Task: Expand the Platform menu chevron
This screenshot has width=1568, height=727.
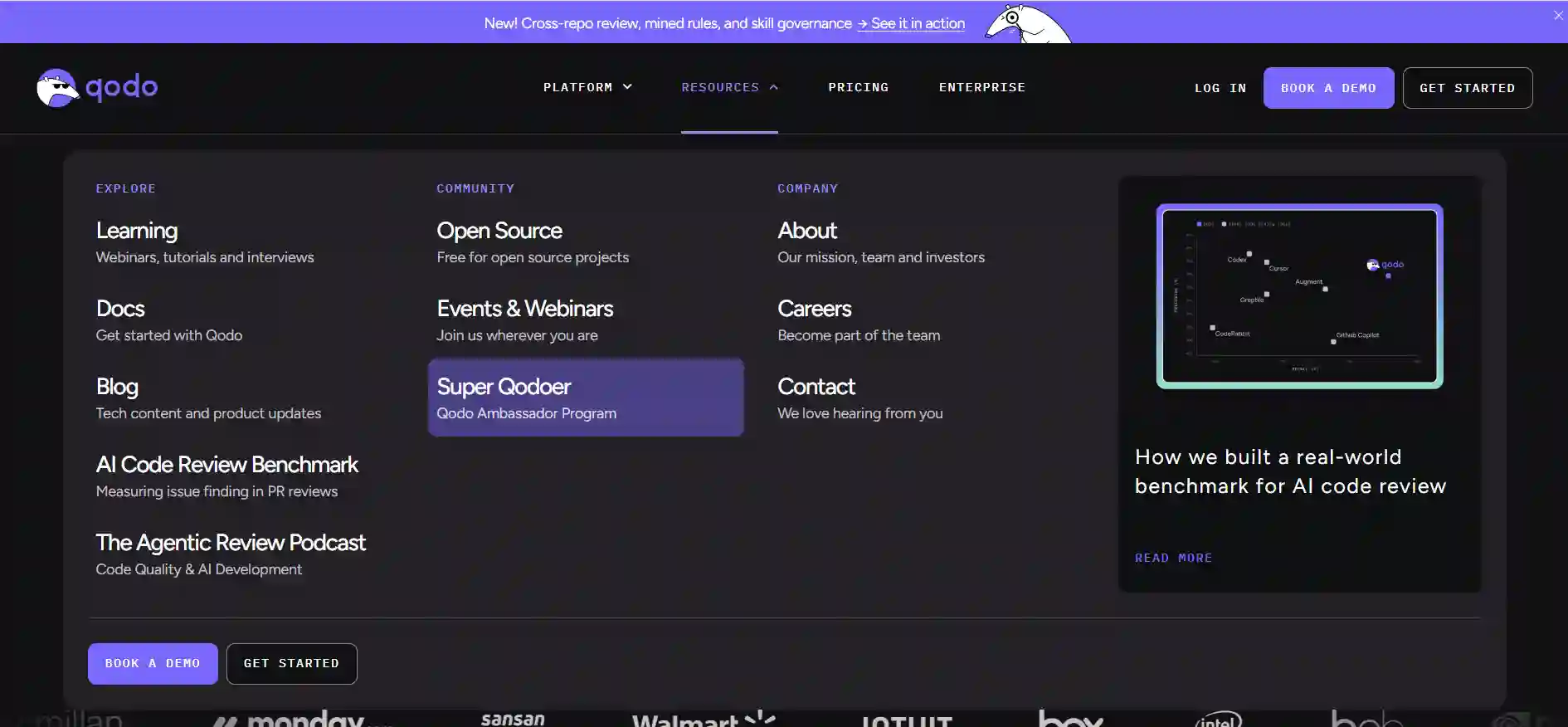Action: [627, 87]
